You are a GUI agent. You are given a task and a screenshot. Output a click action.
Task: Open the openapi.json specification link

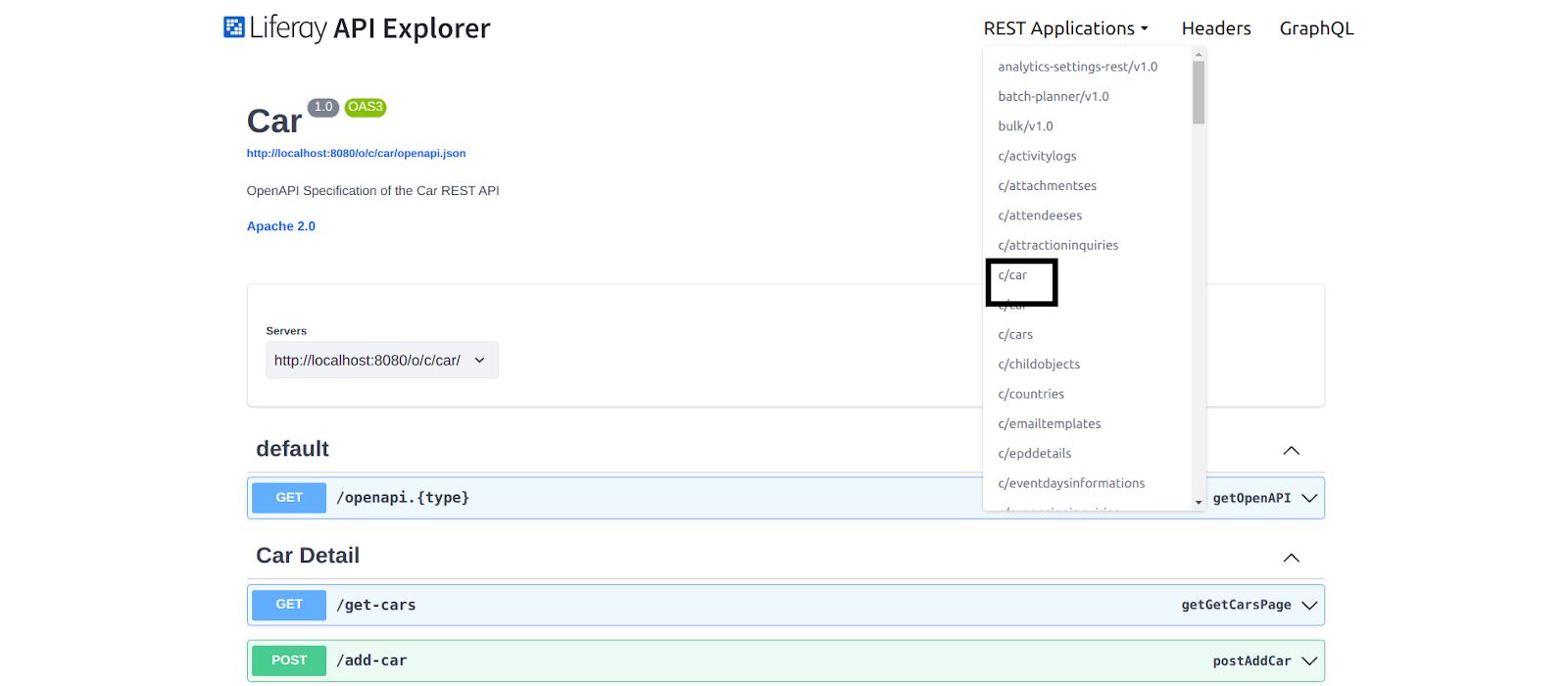click(x=356, y=153)
